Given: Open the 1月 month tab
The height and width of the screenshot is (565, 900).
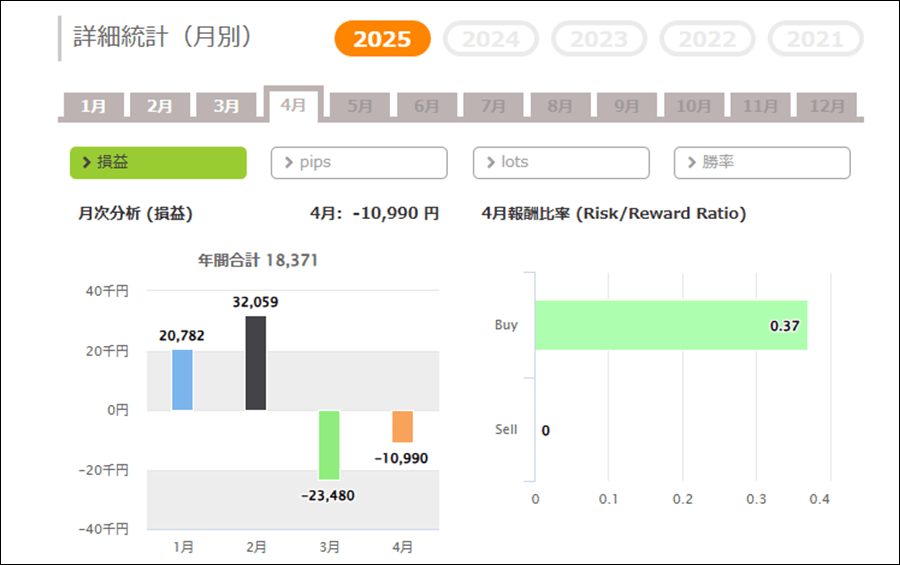Looking at the screenshot, I should pos(94,105).
